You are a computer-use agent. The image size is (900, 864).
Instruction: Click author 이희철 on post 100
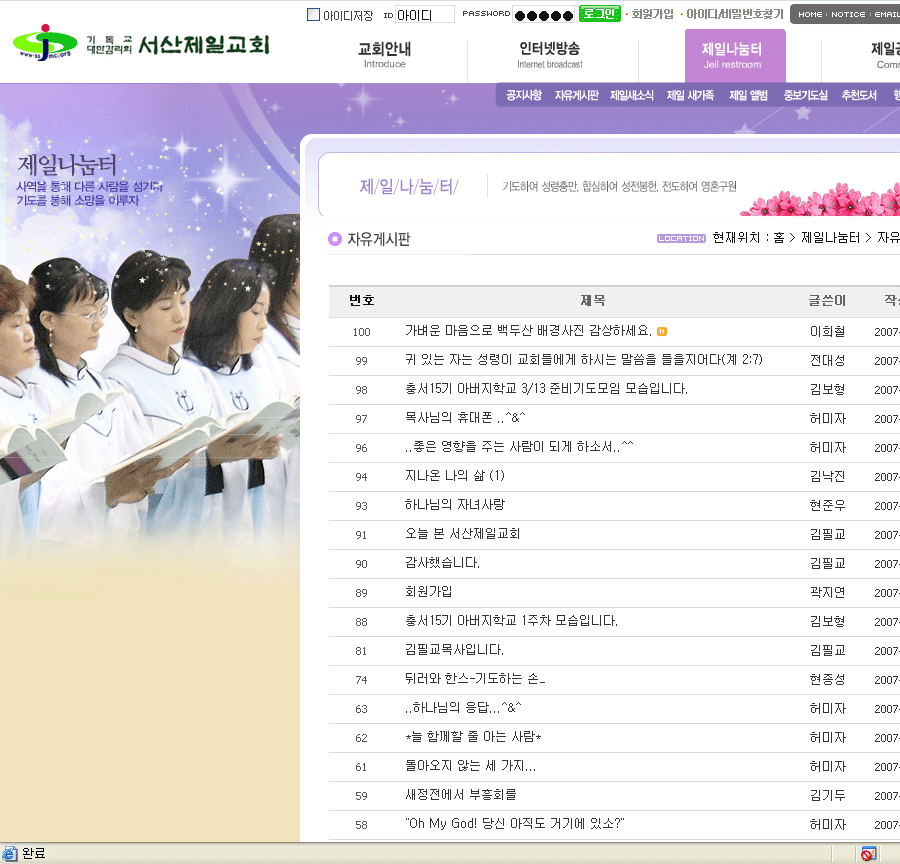[x=827, y=331]
